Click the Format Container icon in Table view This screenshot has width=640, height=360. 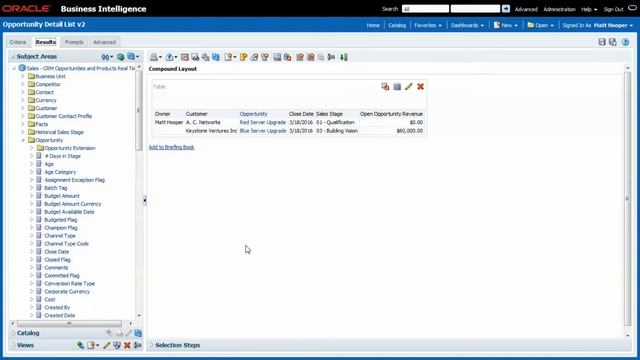coord(385,87)
